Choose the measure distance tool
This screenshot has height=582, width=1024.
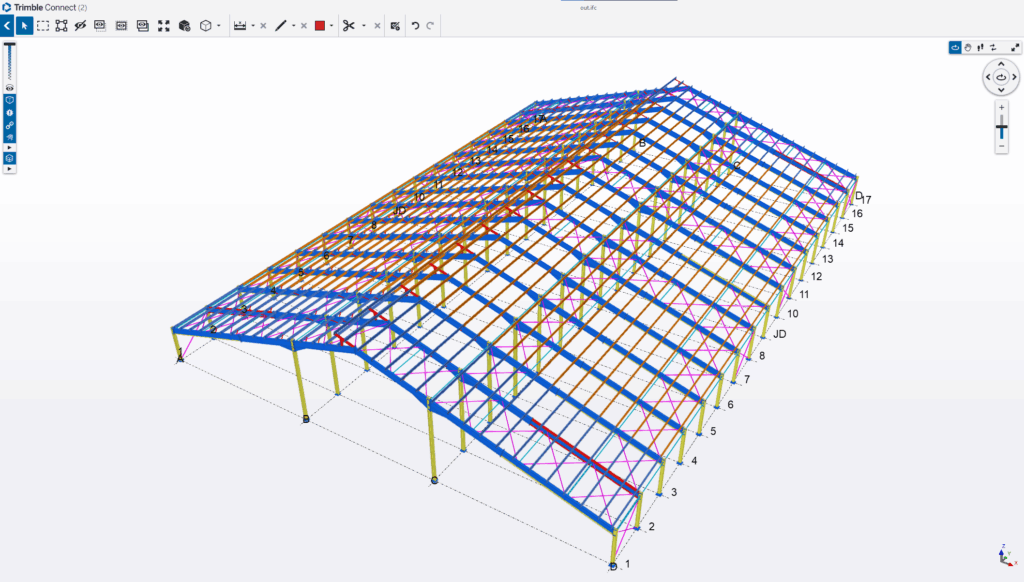(x=240, y=26)
